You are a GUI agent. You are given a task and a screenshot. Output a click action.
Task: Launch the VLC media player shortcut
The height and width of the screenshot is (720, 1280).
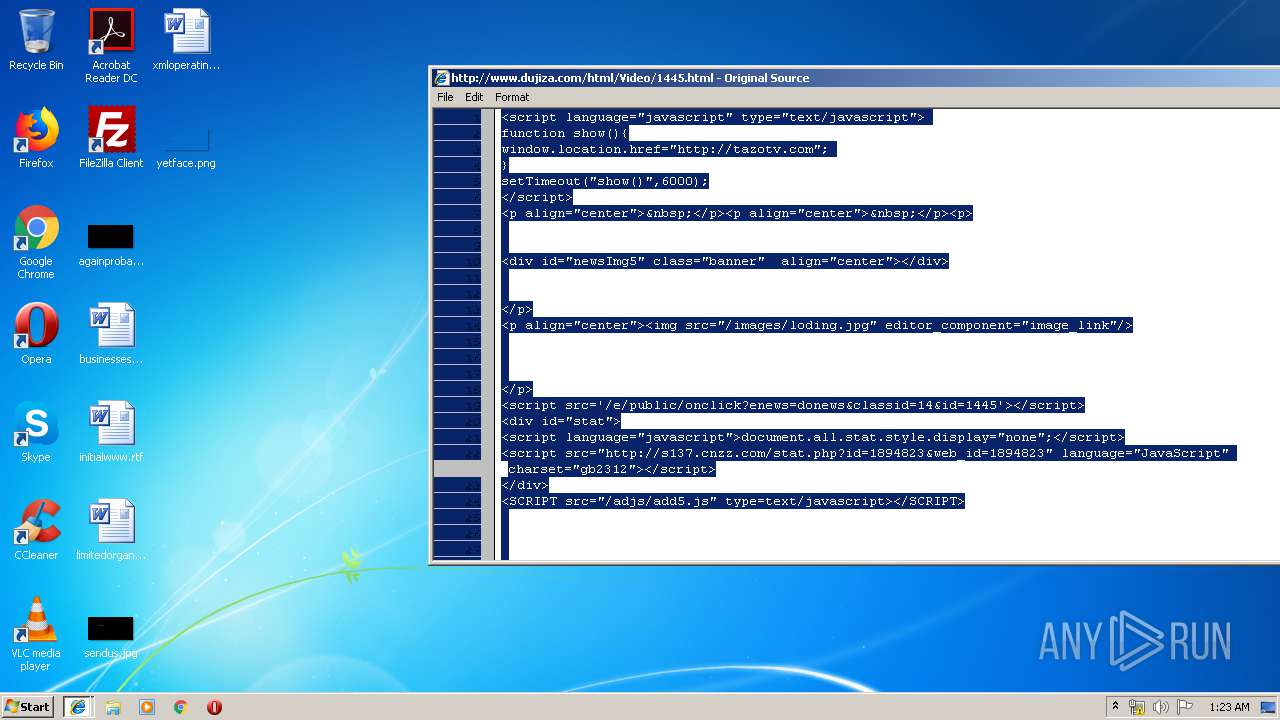[36, 634]
